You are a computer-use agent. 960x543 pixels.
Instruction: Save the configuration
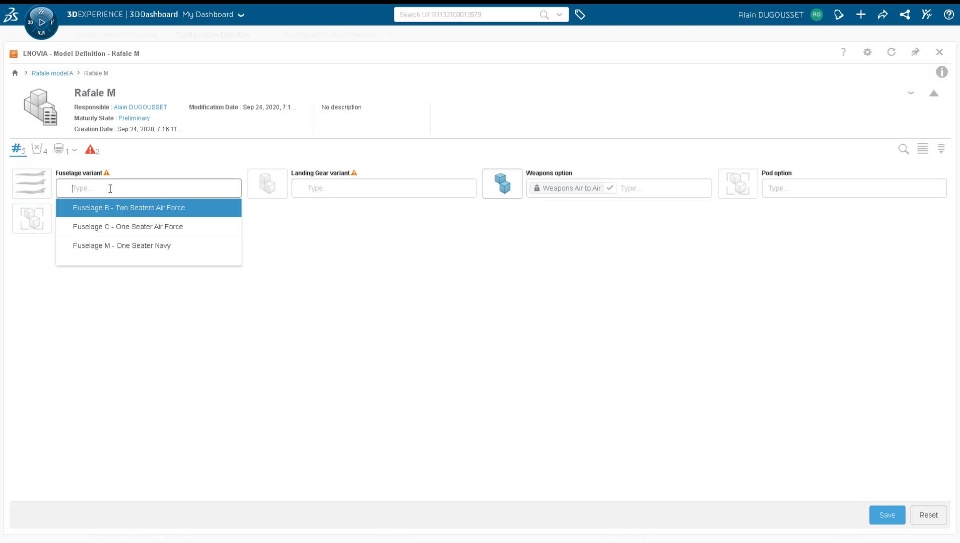(x=887, y=515)
